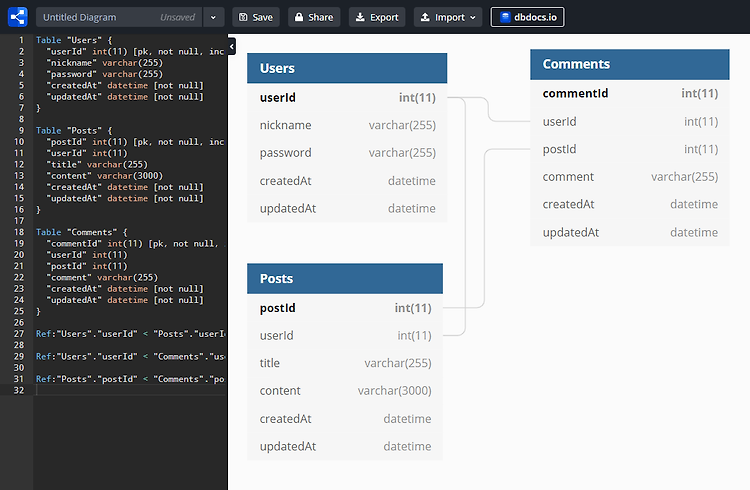This screenshot has height=490, width=750.
Task: Open the dbdocs.io link button
Action: pyautogui.click(x=528, y=17)
